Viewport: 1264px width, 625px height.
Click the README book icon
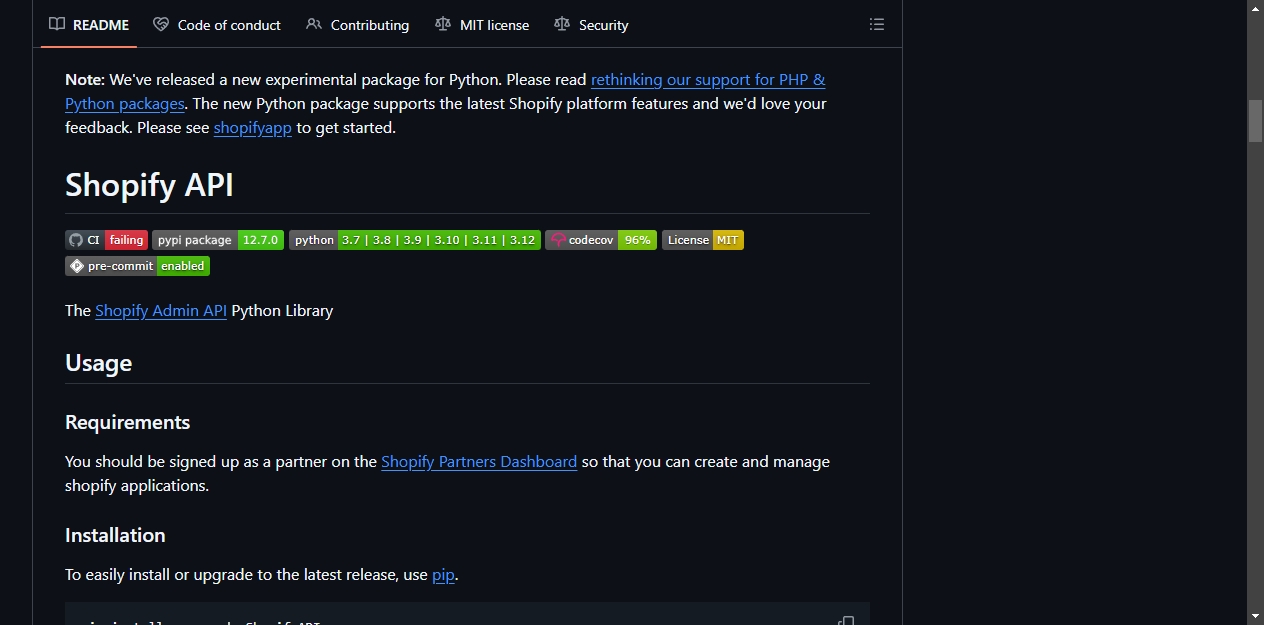click(x=57, y=25)
